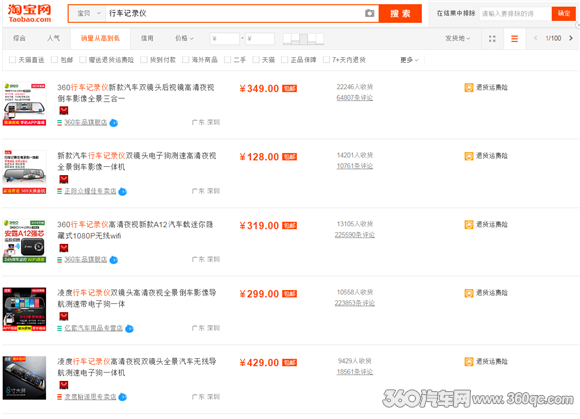The height and width of the screenshot is (419, 580).
Task: Check the 正品保障 filter
Action: pos(284,60)
